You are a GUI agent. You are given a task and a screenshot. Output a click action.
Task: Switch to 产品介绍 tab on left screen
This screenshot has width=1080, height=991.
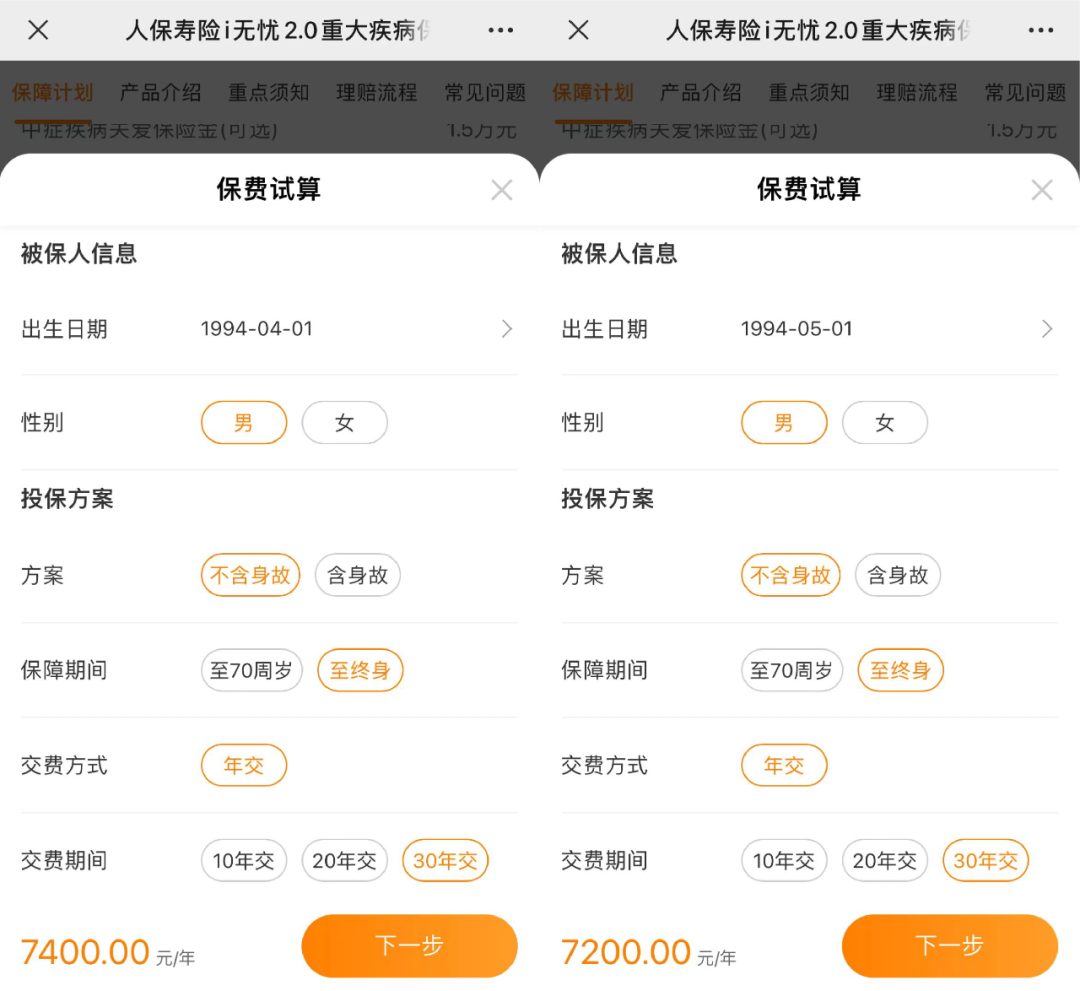tap(160, 92)
